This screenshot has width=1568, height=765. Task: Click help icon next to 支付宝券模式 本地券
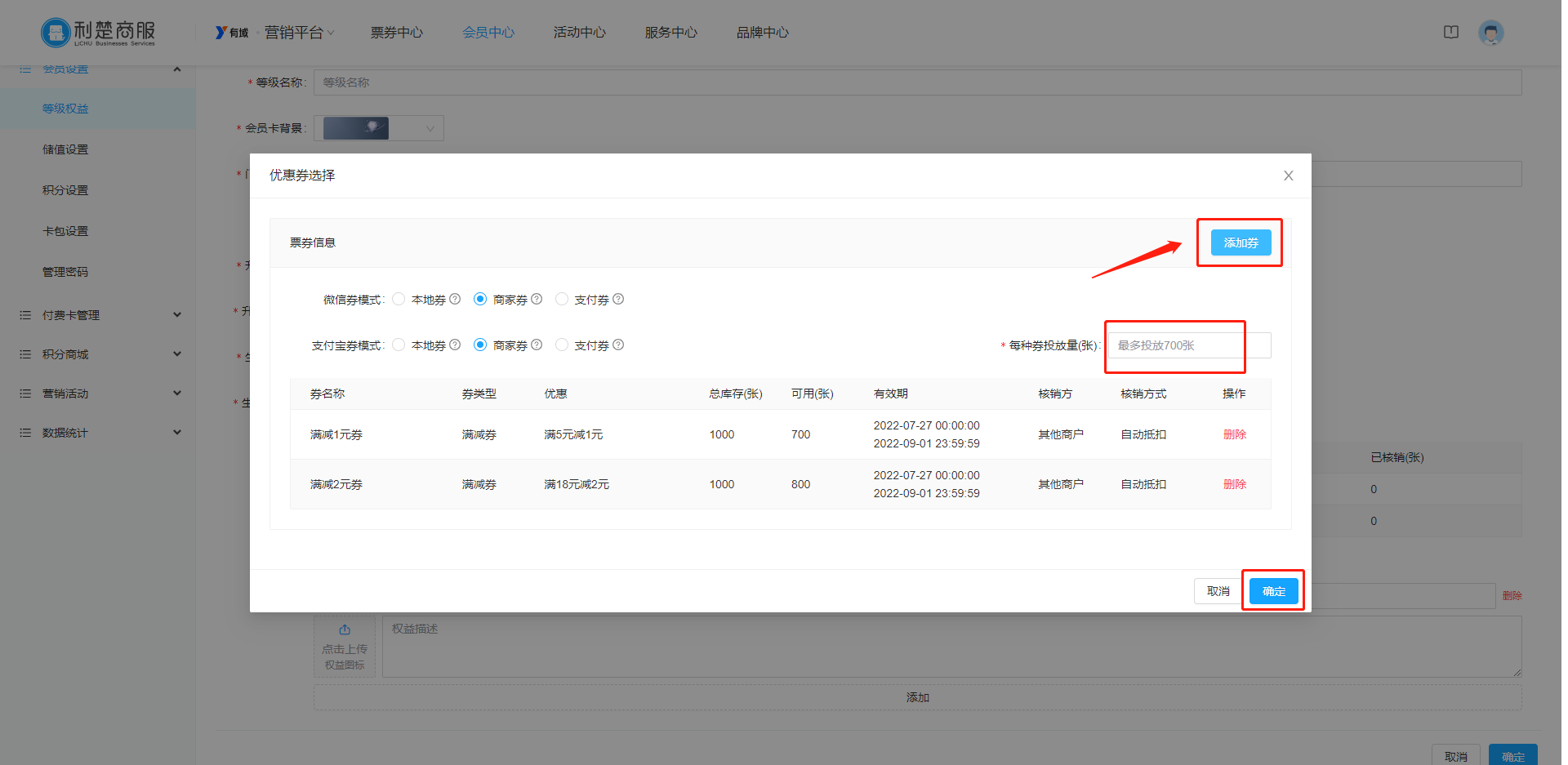pyautogui.click(x=455, y=345)
